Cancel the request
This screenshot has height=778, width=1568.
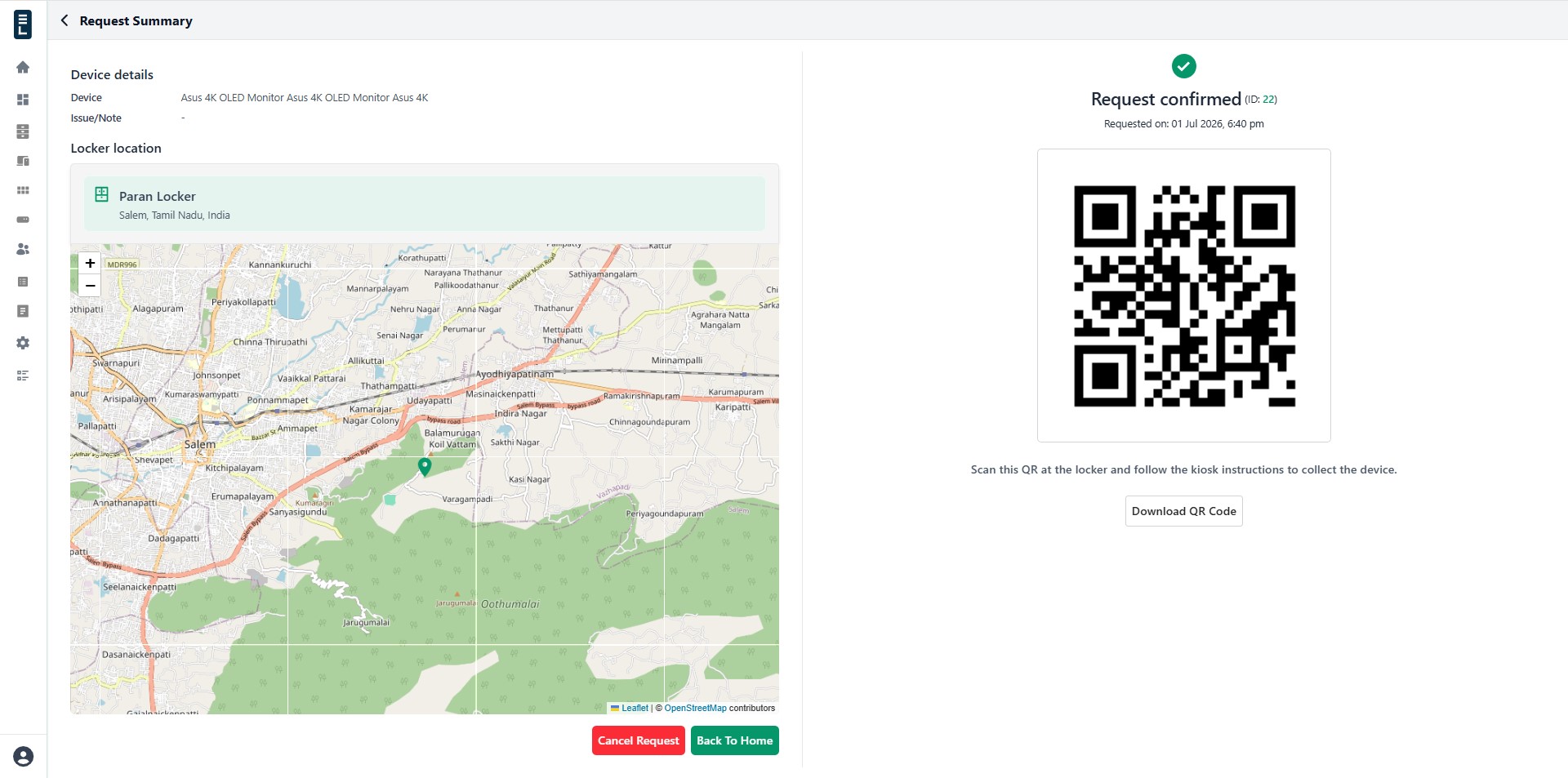[x=639, y=740]
